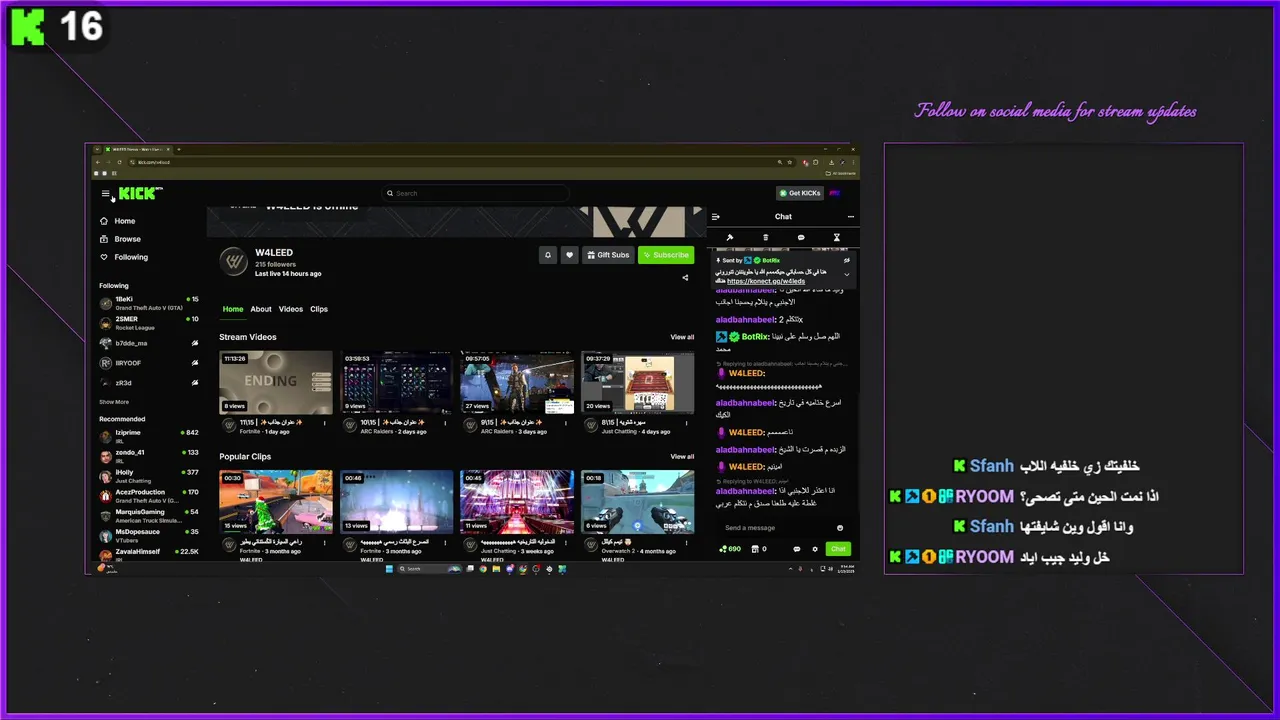1280x720 pixels.
Task: Open the W4LEED channel avatar
Action: (x=233, y=261)
